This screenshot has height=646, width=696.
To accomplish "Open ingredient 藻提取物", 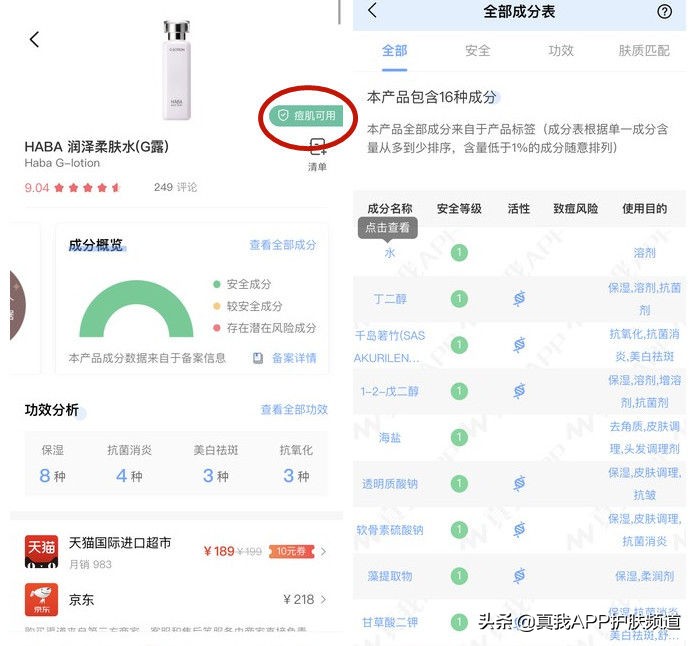I will (390, 576).
